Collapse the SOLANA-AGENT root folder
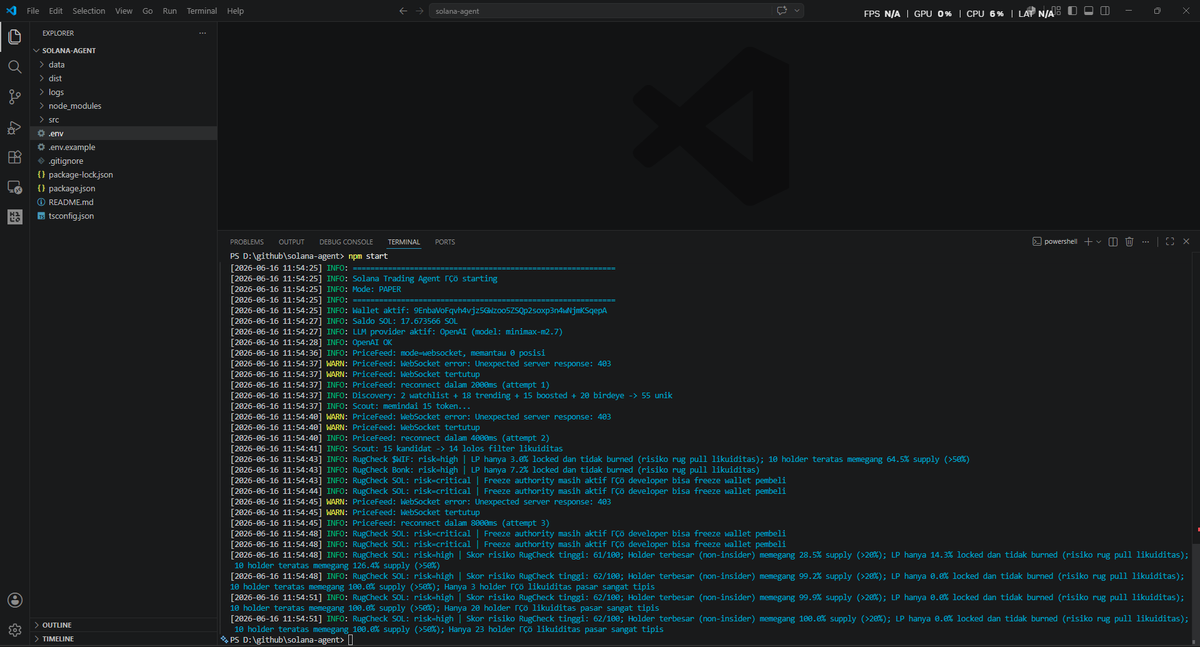The image size is (1200, 647). point(124,50)
